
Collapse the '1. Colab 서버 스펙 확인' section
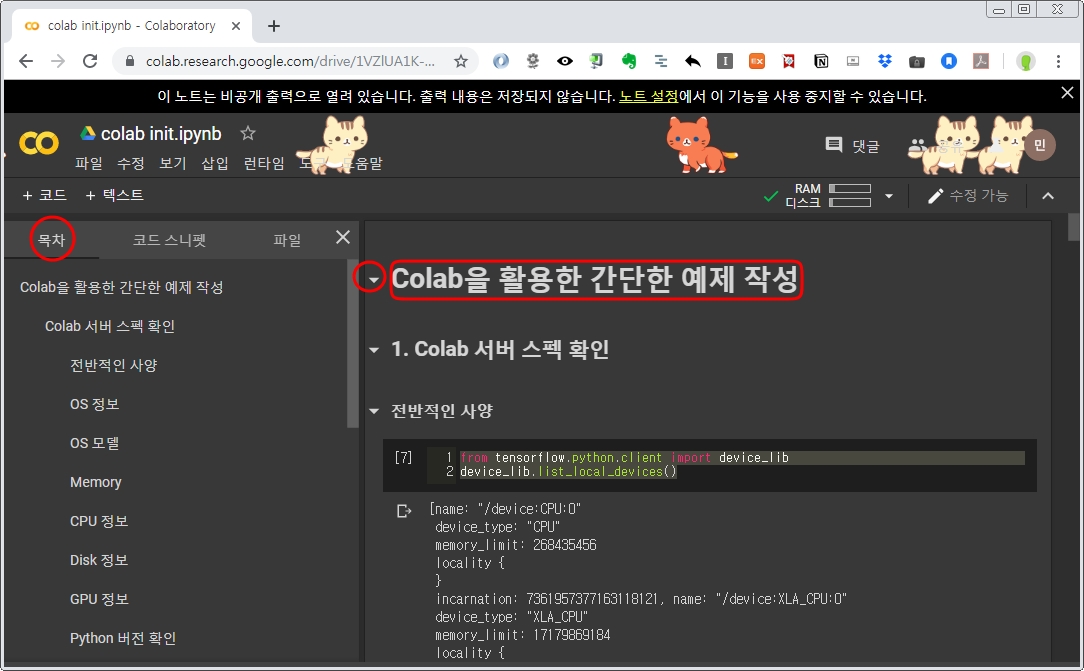click(x=374, y=350)
